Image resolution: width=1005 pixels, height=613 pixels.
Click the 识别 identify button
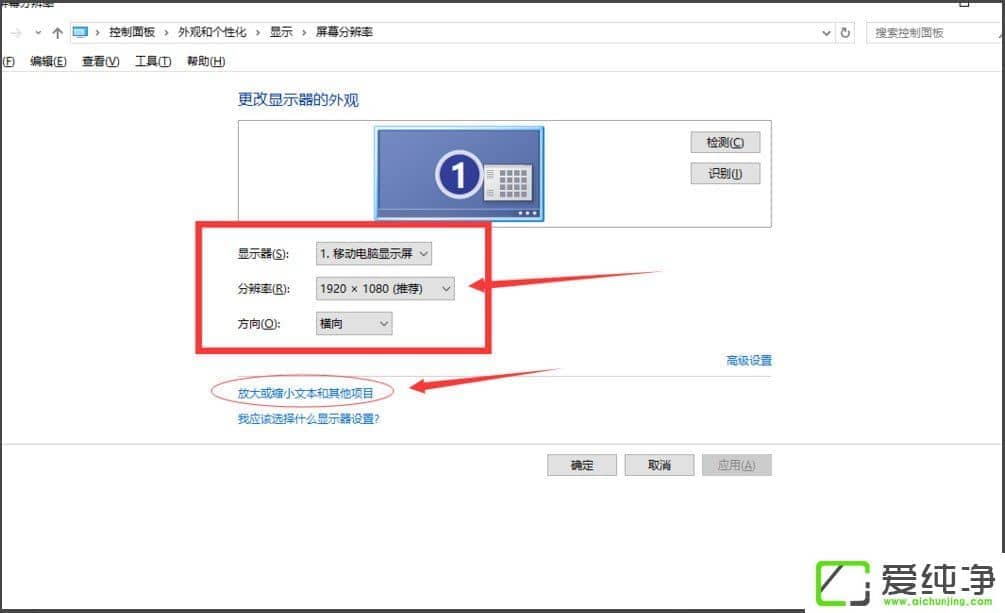click(724, 172)
